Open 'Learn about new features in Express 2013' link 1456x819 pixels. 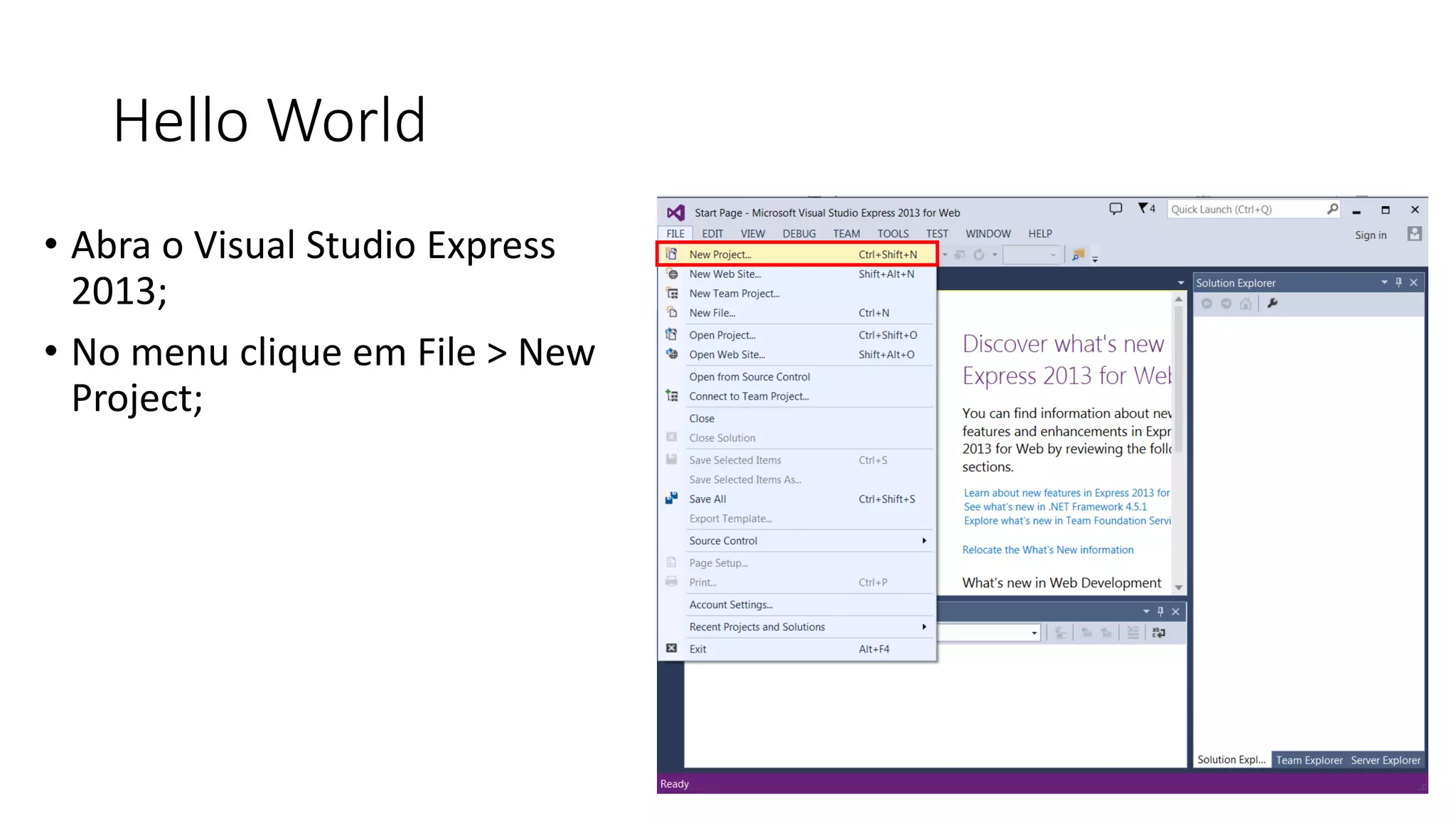(x=1067, y=493)
